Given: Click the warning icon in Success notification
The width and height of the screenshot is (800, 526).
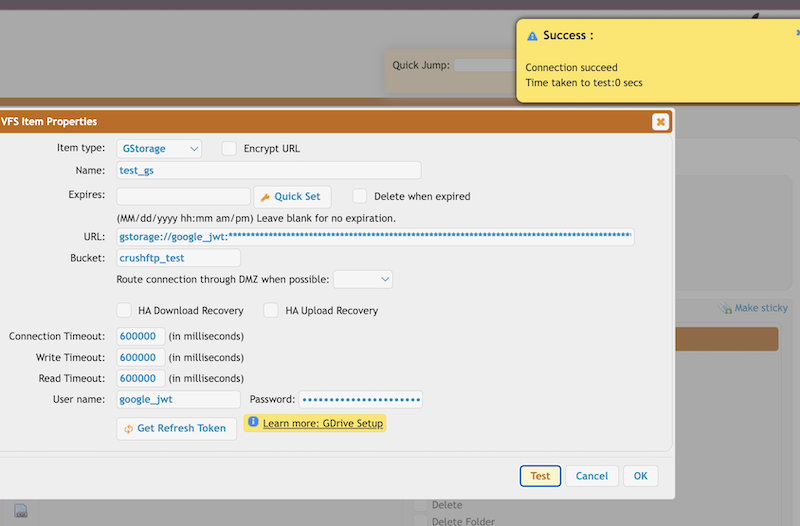Looking at the screenshot, I should coord(532,36).
